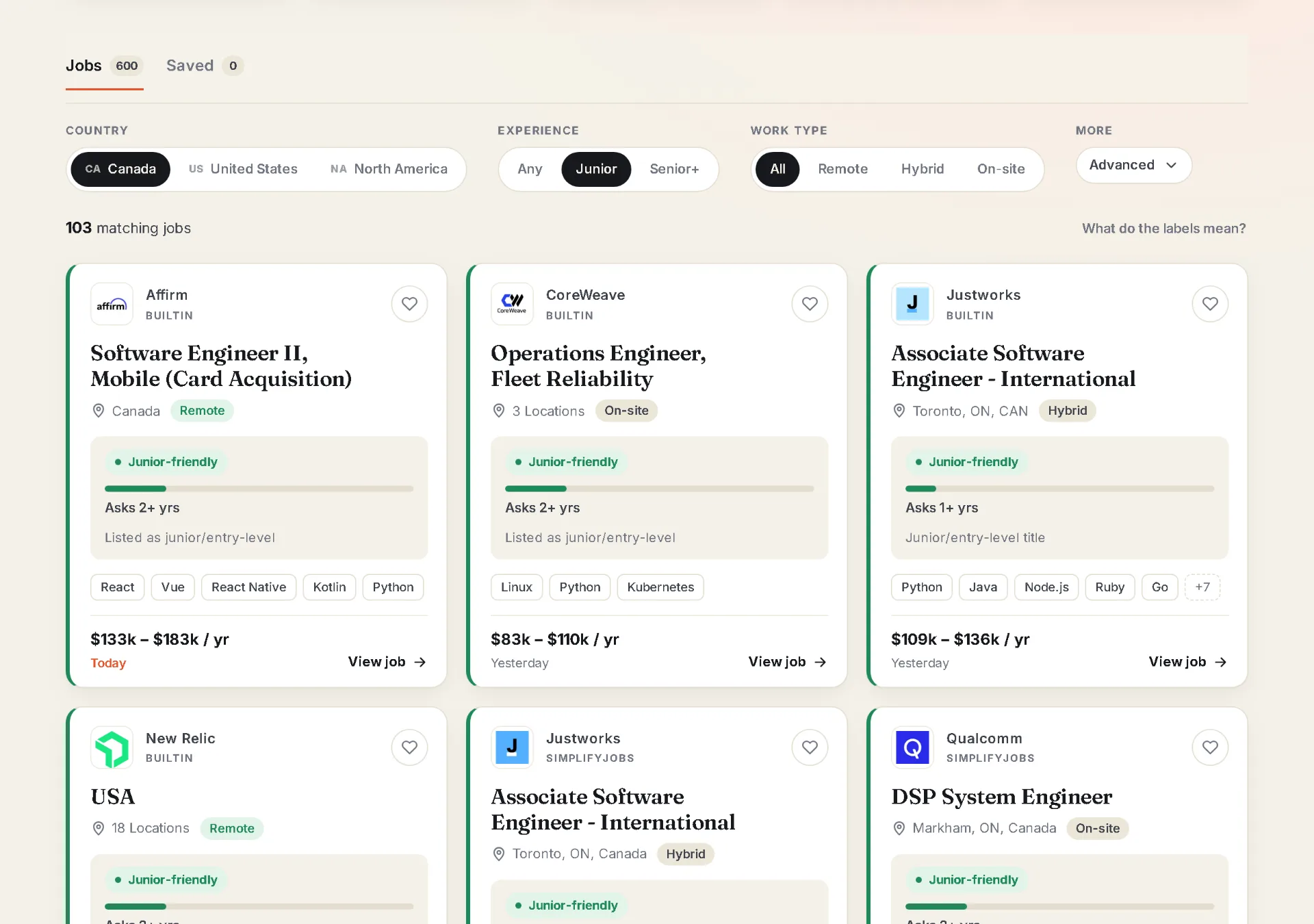Save the New Relic USA job

coord(409,747)
